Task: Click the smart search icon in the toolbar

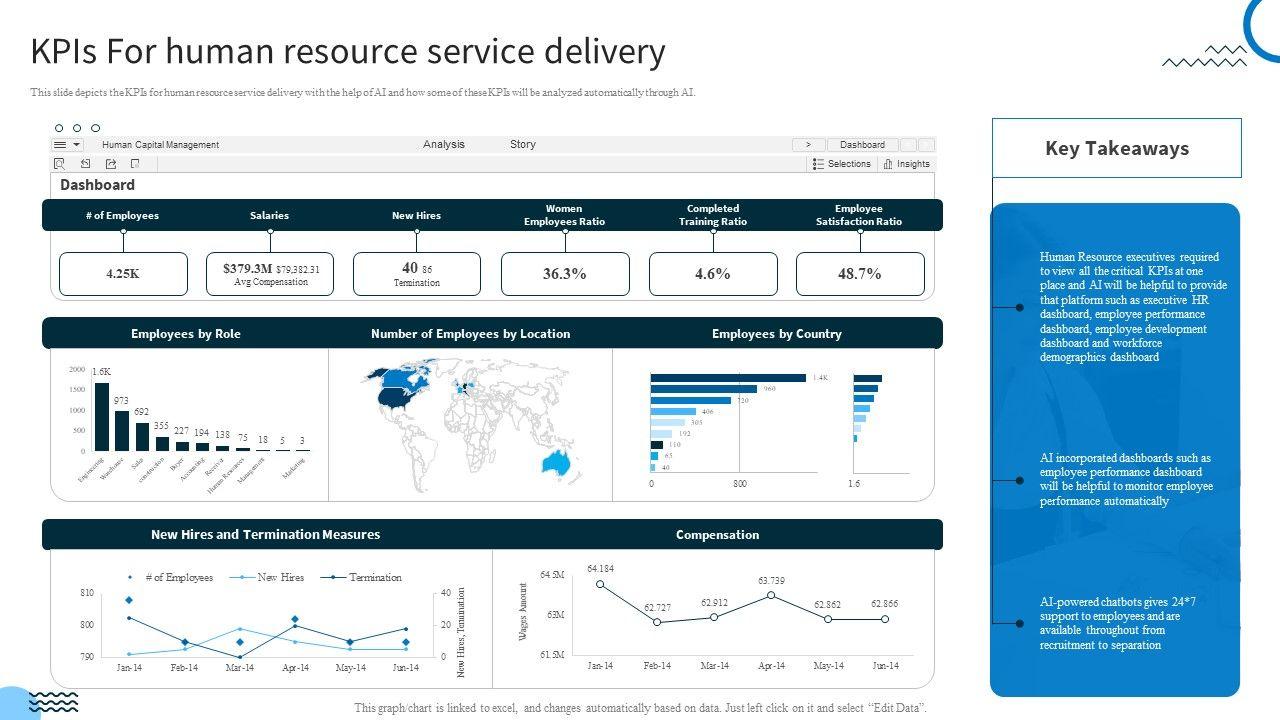Action: coord(60,164)
